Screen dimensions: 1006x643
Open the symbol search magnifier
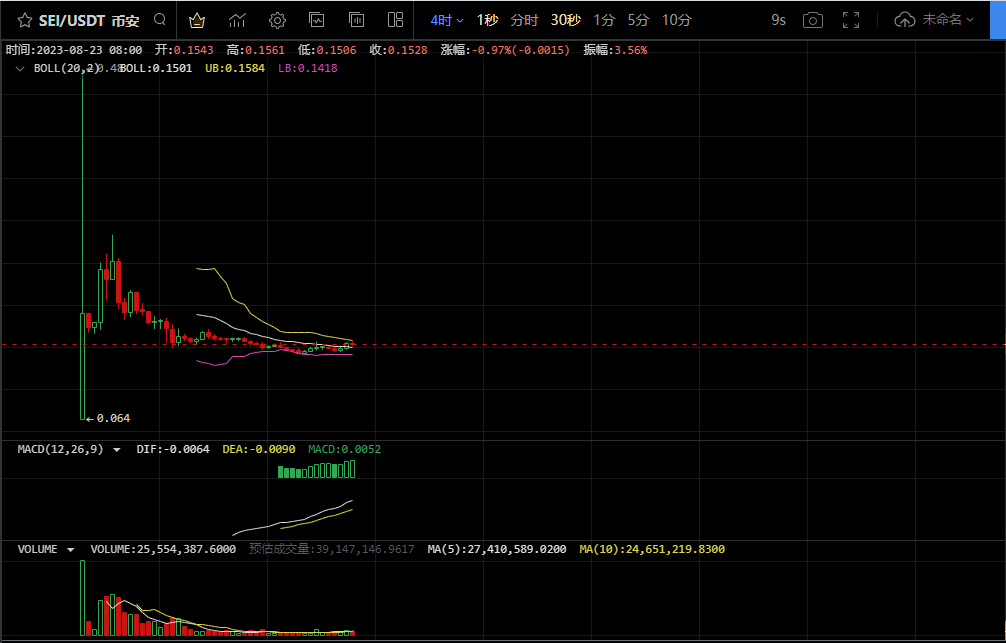[x=160, y=20]
